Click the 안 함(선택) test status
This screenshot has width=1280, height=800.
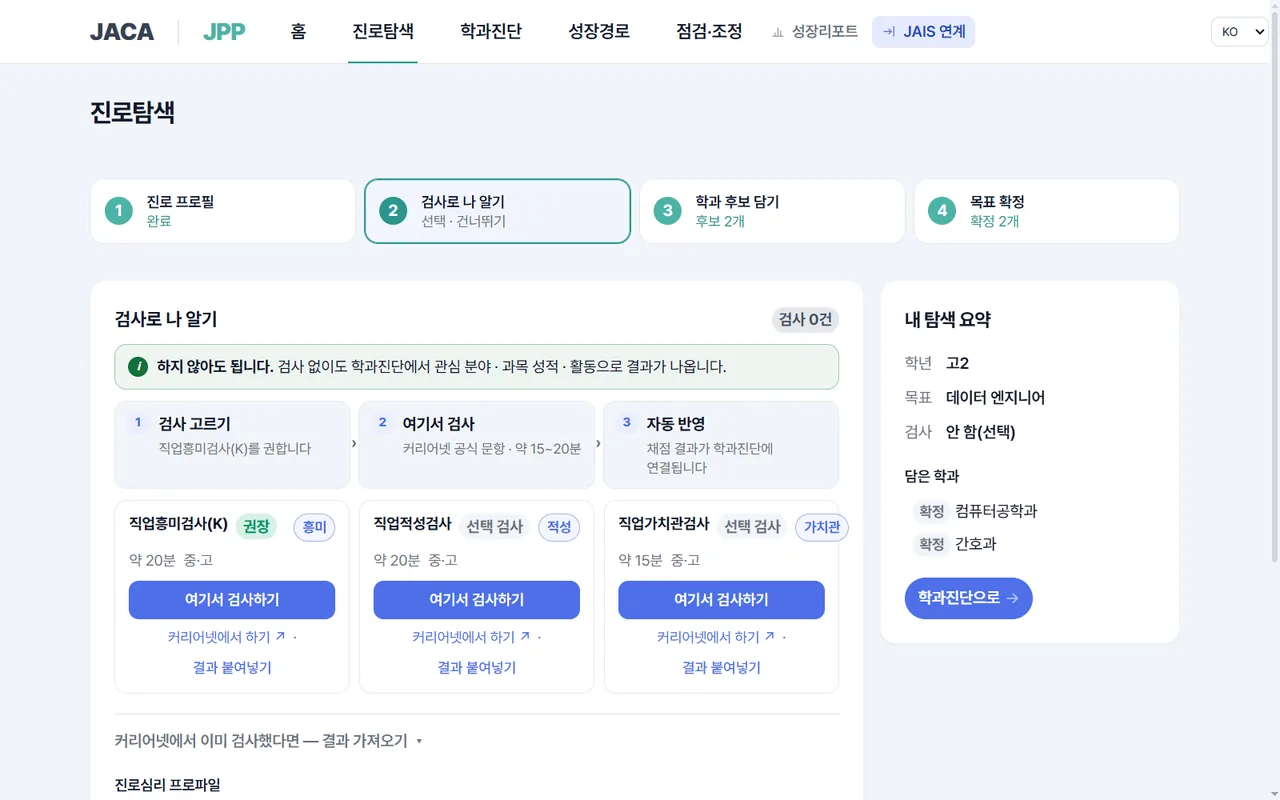point(980,432)
